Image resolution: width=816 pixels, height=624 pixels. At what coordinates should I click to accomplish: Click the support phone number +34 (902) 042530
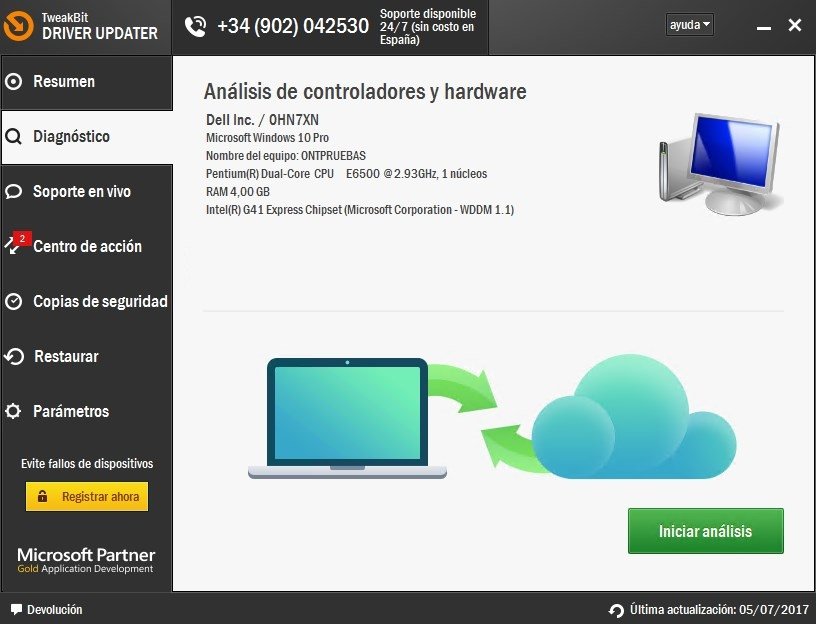[293, 26]
